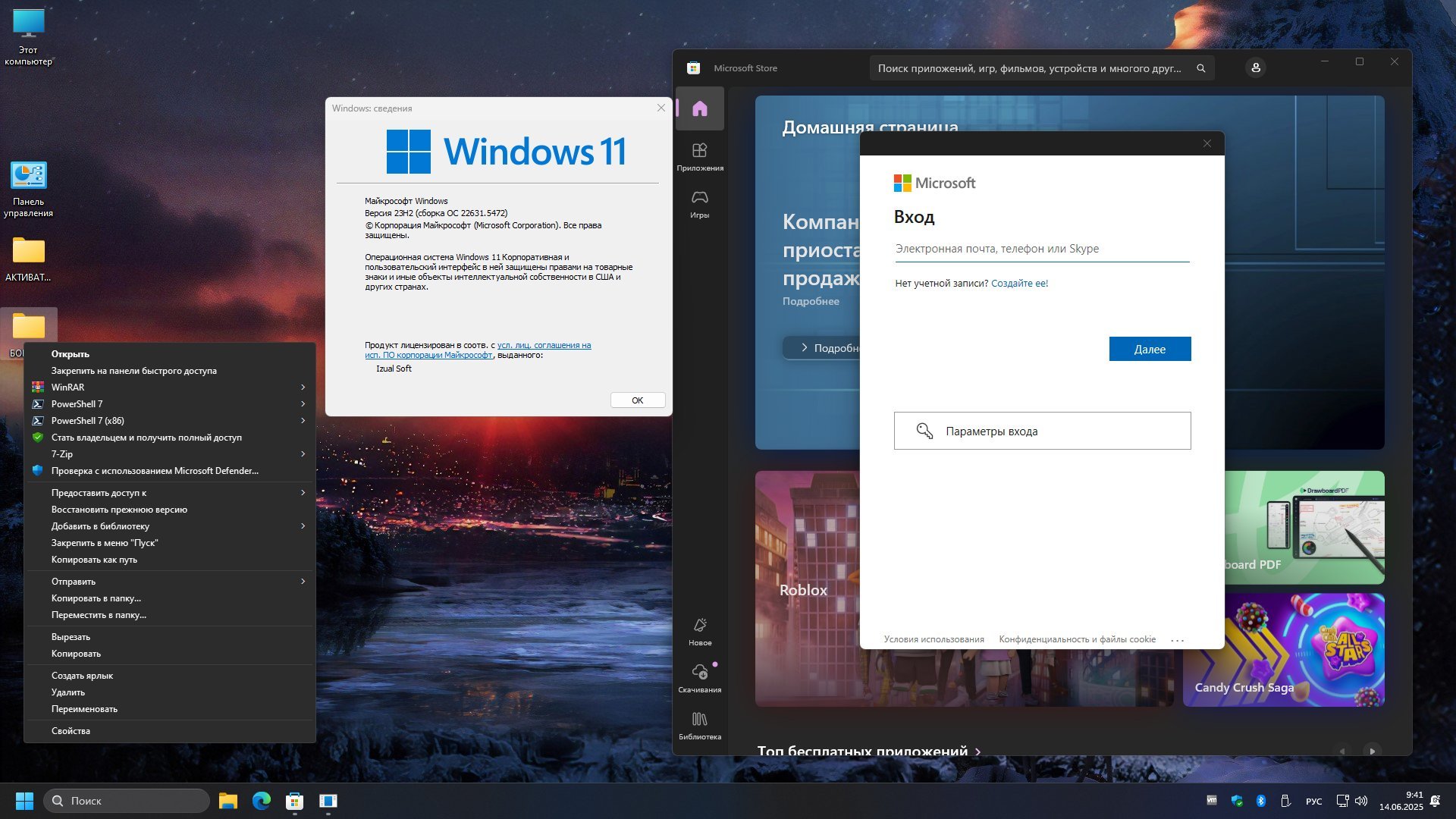This screenshot has height=819, width=1456.
Task: Open Условия использования link
Action: pyautogui.click(x=934, y=639)
